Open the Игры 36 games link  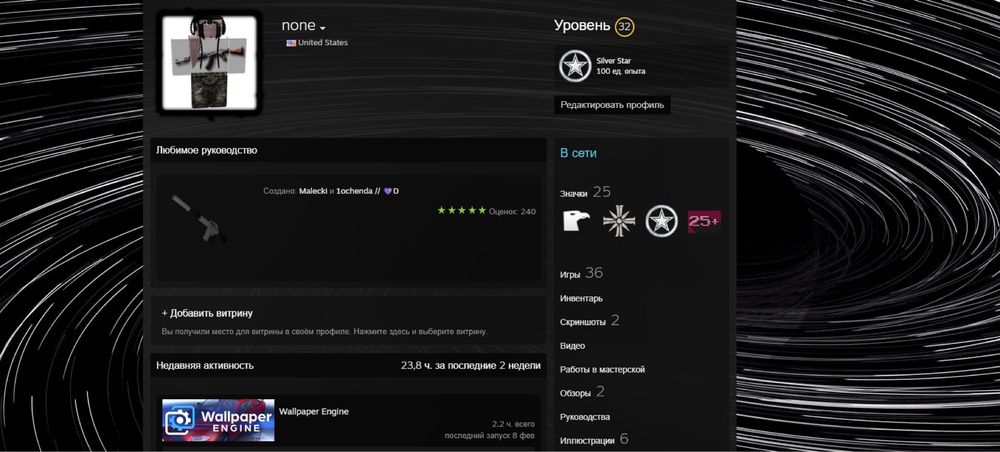pos(581,273)
